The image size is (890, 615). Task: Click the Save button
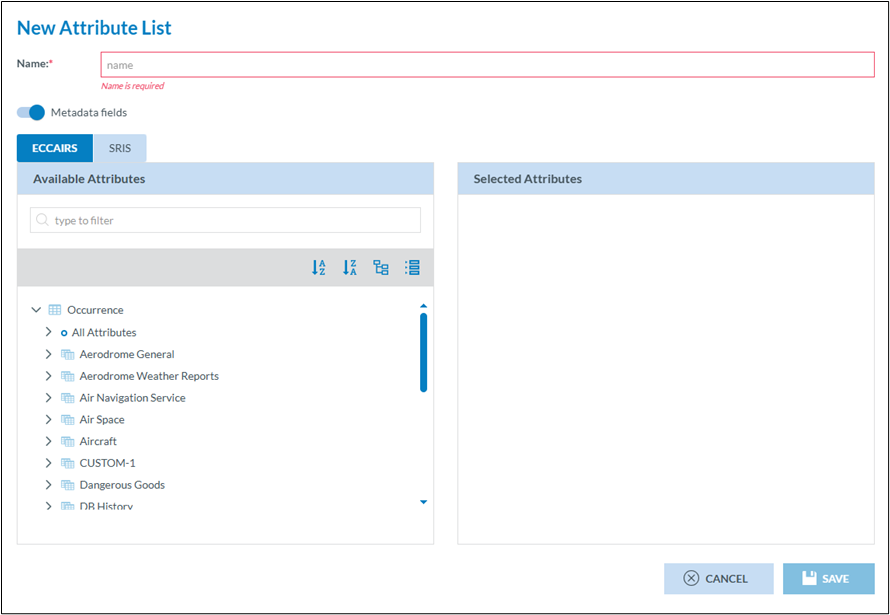[828, 578]
